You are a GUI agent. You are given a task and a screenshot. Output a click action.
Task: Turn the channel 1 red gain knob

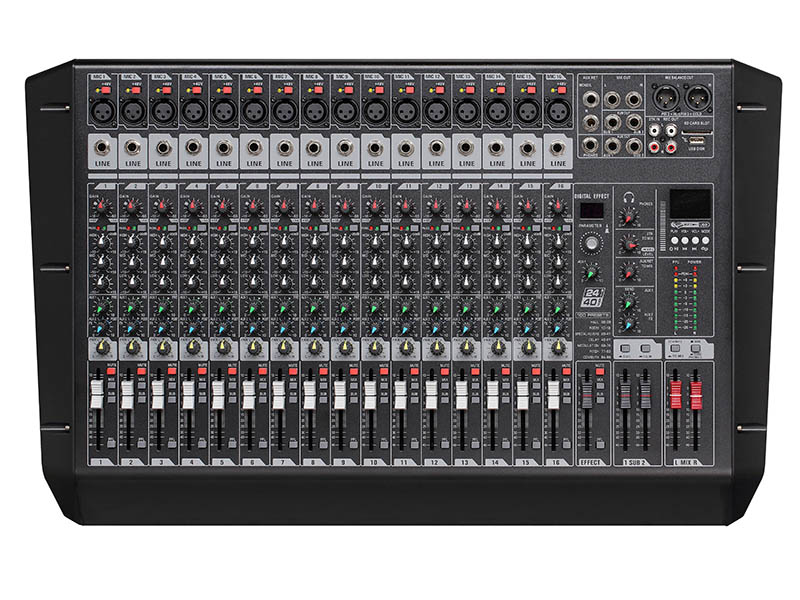point(100,206)
